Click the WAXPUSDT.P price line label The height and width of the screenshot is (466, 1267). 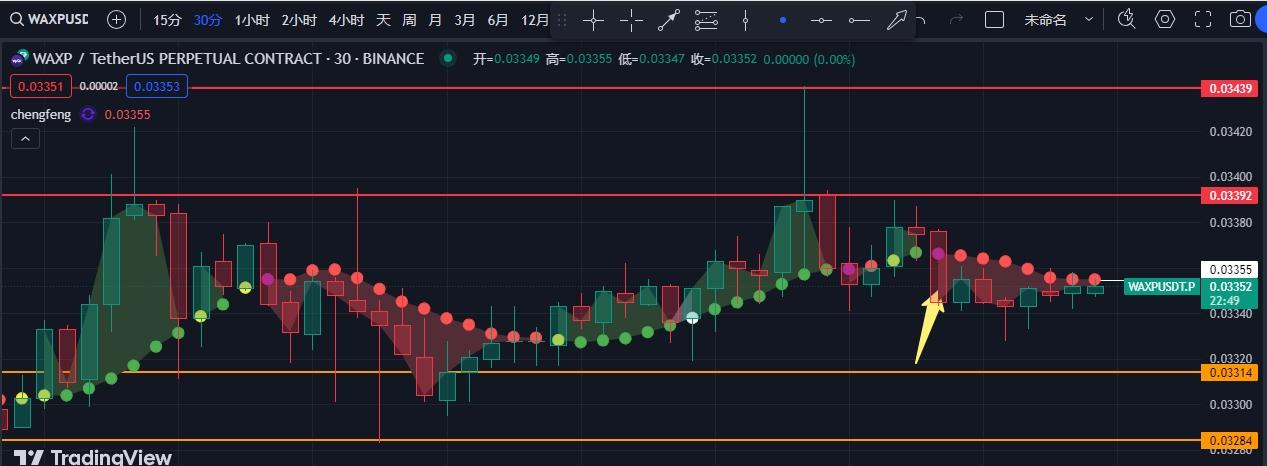point(1161,286)
